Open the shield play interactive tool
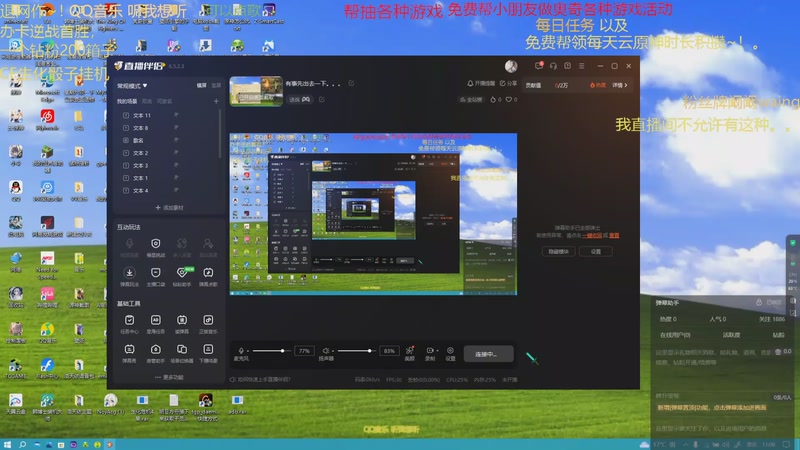The height and width of the screenshot is (450, 800). pyautogui.click(x=156, y=247)
